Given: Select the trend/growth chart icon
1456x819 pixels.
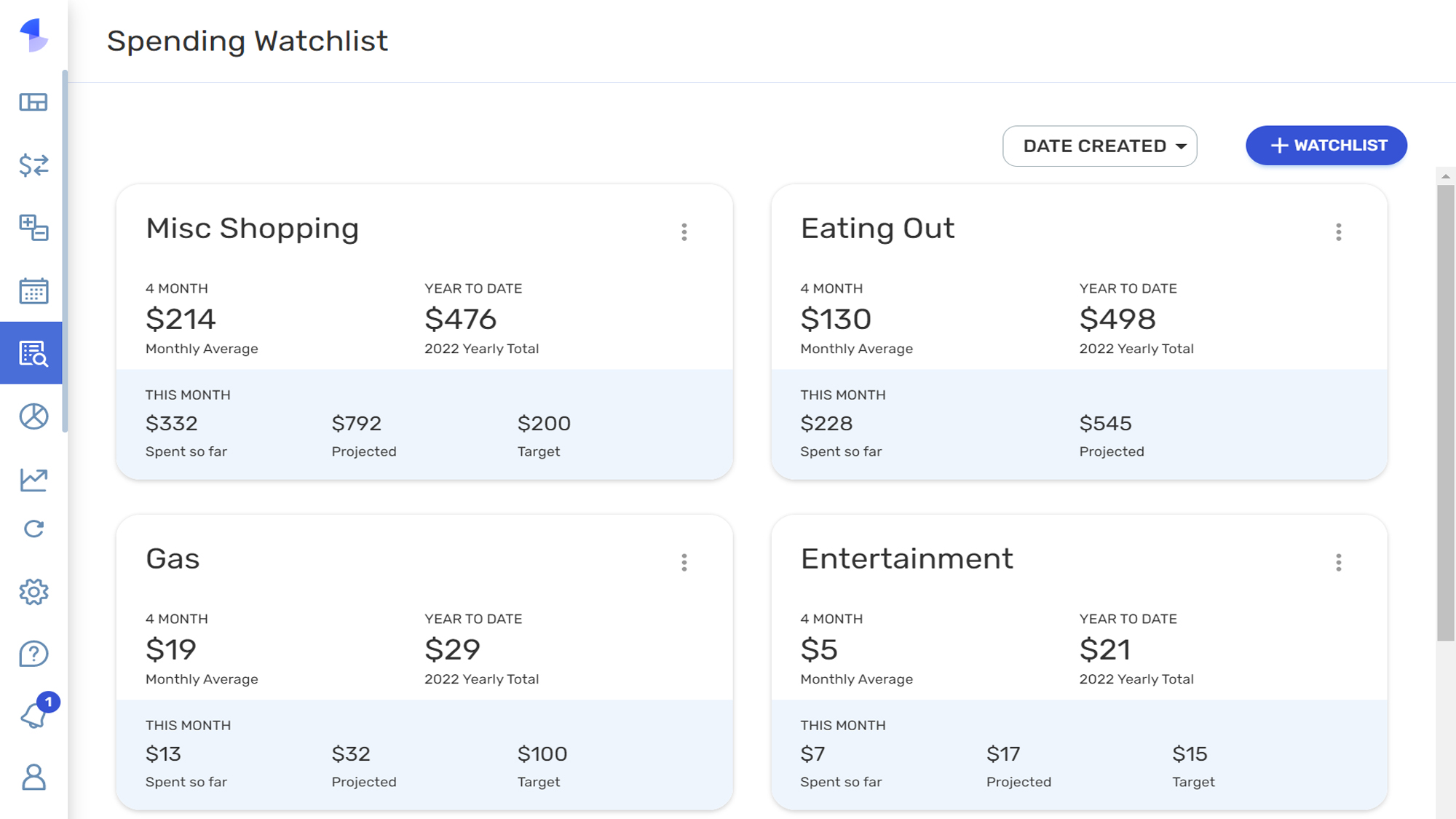Looking at the screenshot, I should coord(33,478).
